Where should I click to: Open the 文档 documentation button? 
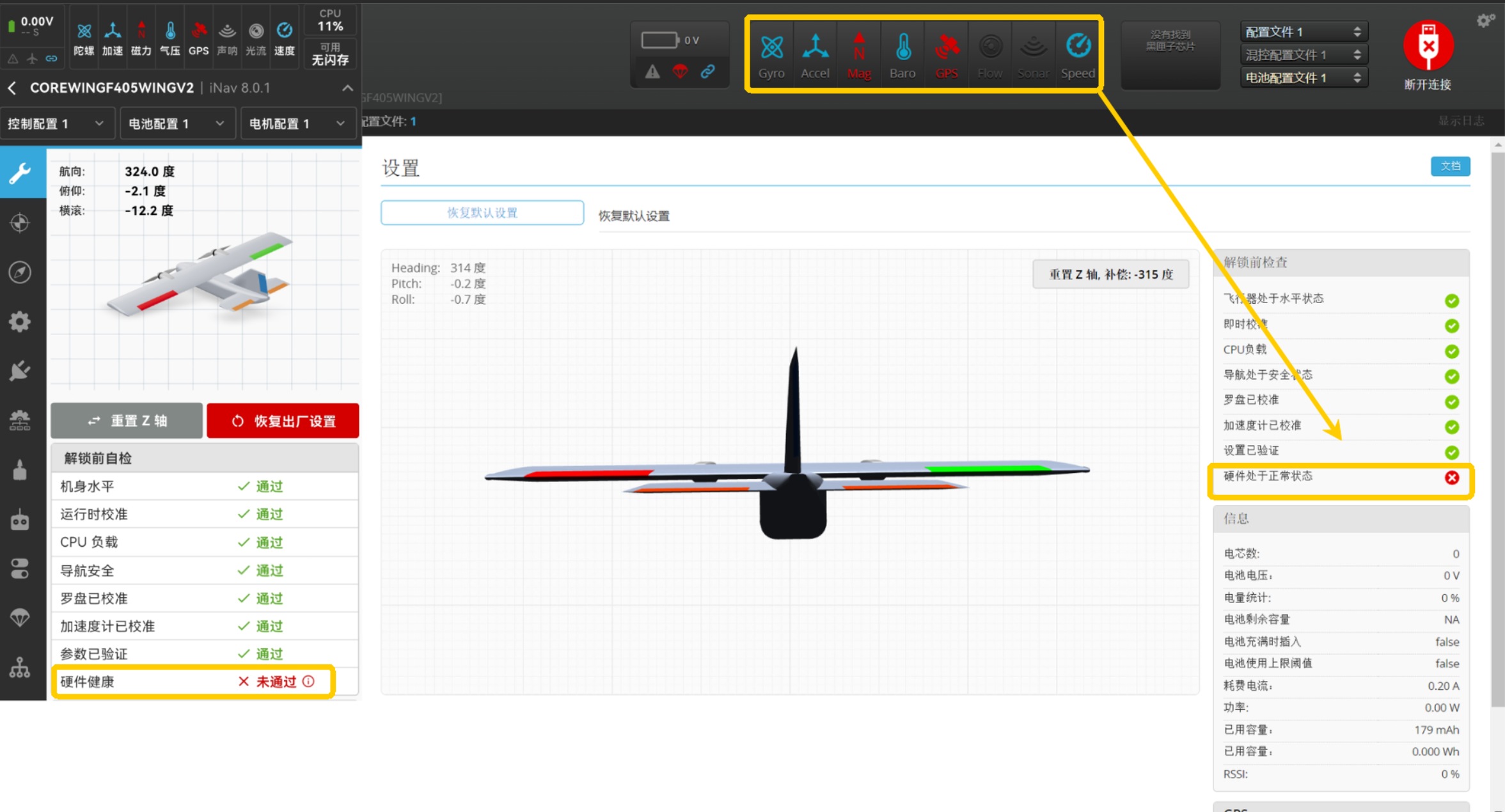1450,166
